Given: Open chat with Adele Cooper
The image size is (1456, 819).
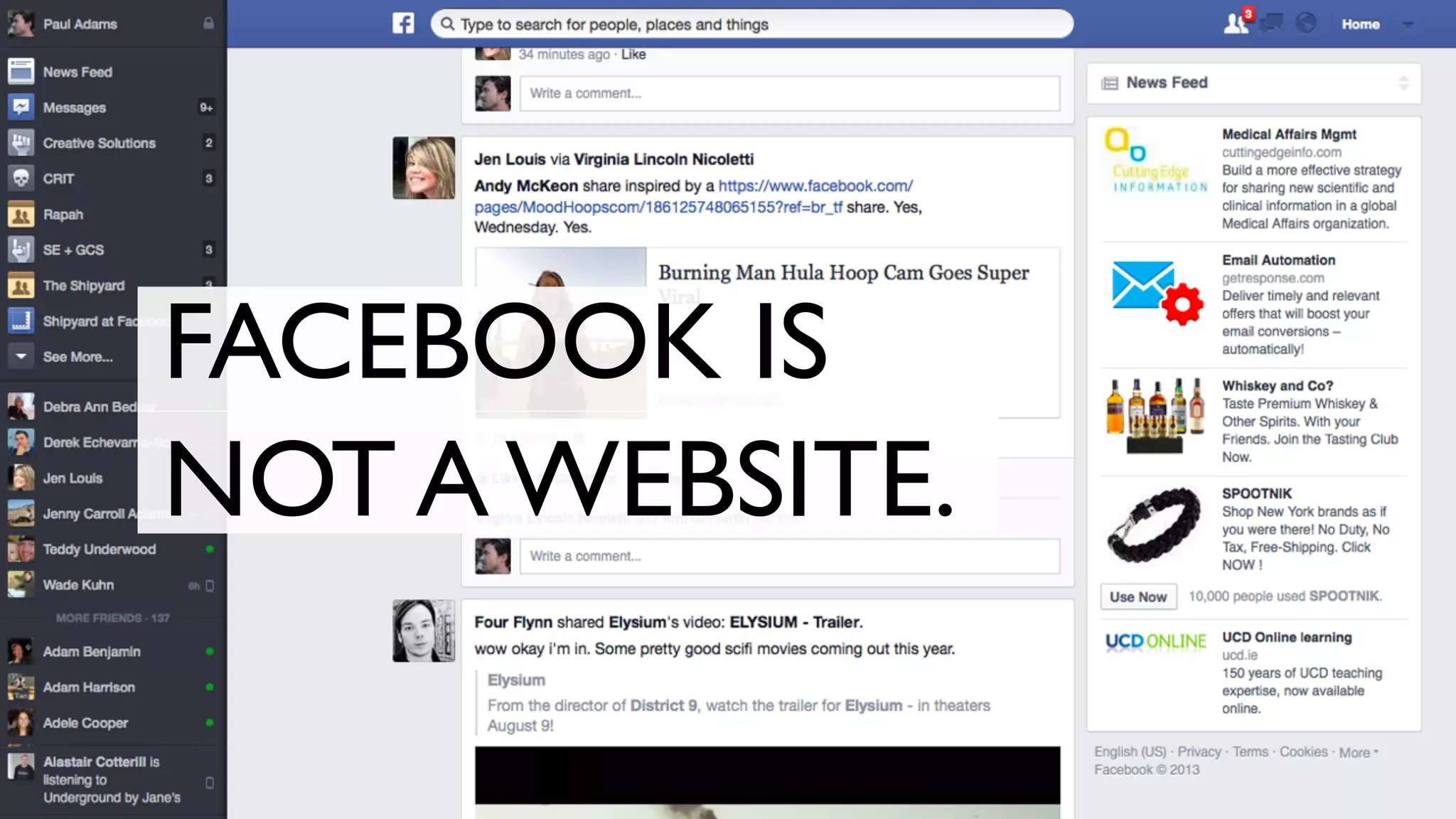Looking at the screenshot, I should click(114, 722).
